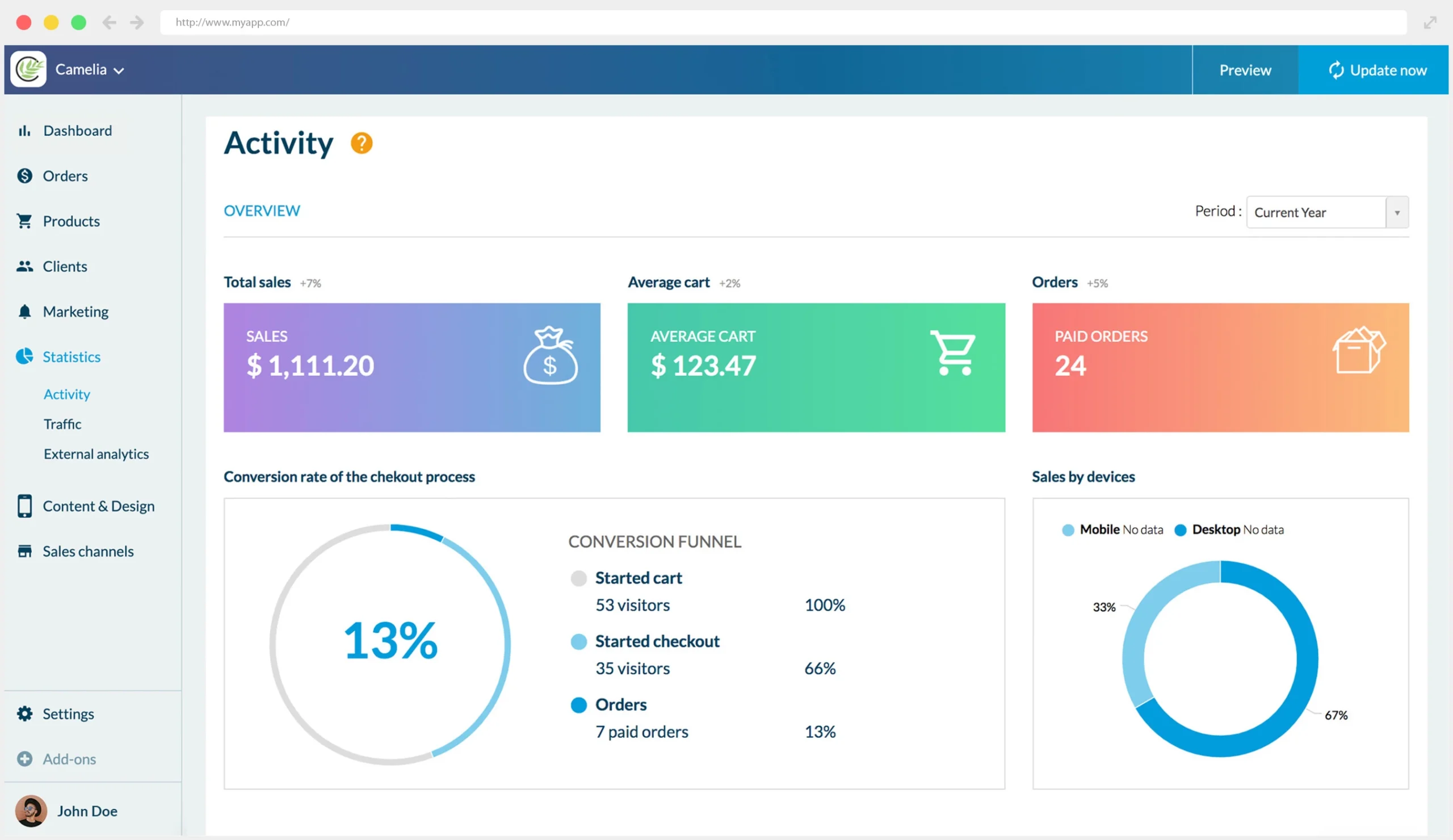Open Content & Design mobile icon
The image size is (1453, 840).
pos(25,506)
